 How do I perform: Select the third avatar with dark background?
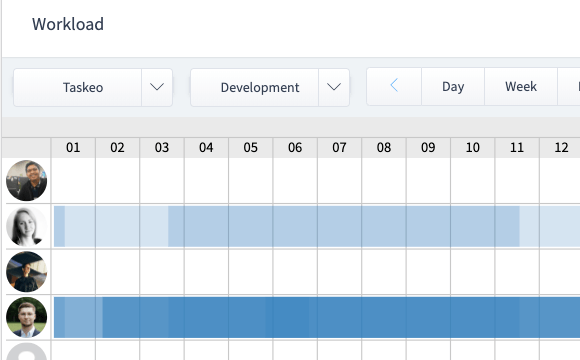[x=27, y=272]
